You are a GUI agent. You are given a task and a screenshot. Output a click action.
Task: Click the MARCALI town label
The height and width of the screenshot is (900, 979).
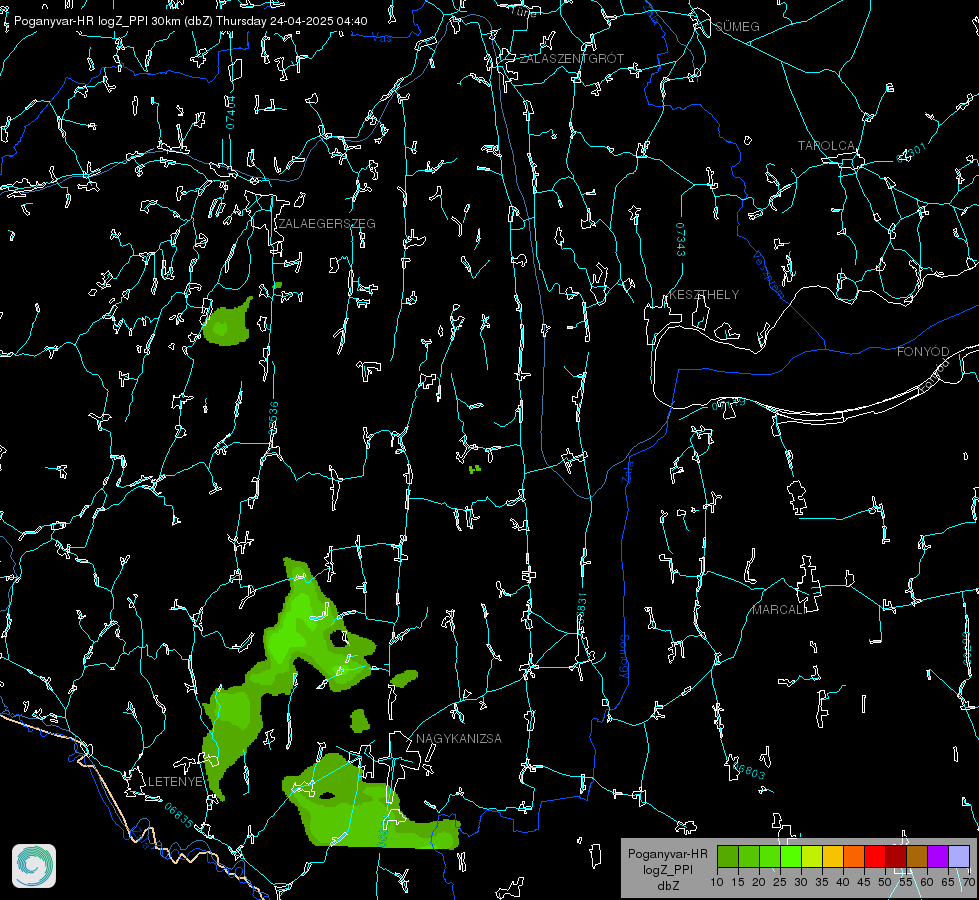[779, 610]
